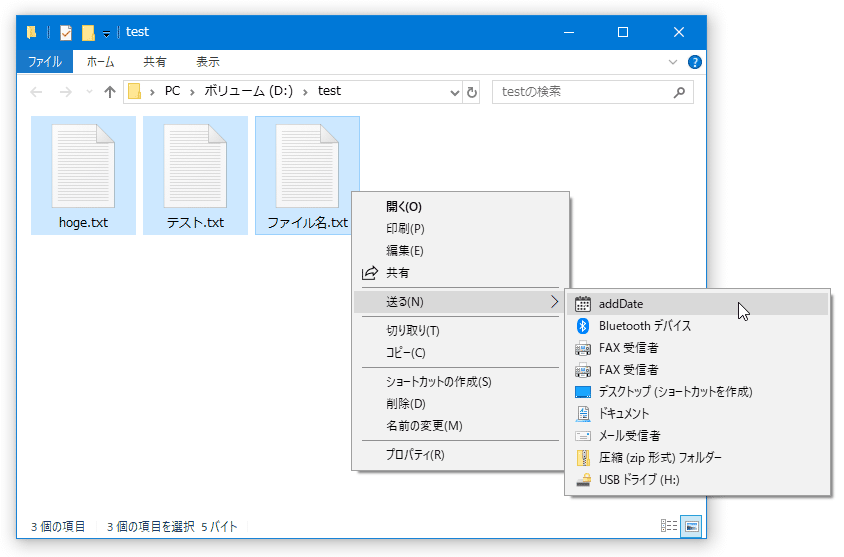Click the Forward navigation arrow

tap(66, 92)
